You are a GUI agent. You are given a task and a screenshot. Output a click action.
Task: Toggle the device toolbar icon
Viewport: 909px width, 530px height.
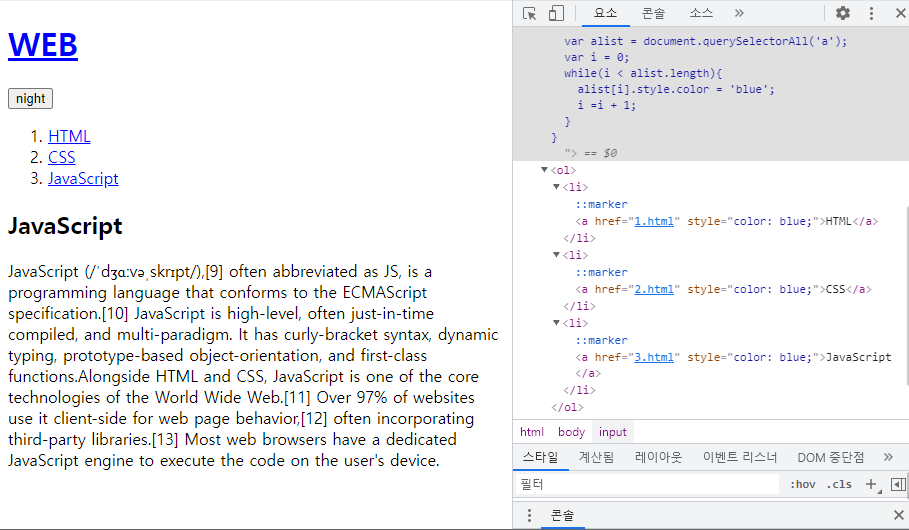556,13
